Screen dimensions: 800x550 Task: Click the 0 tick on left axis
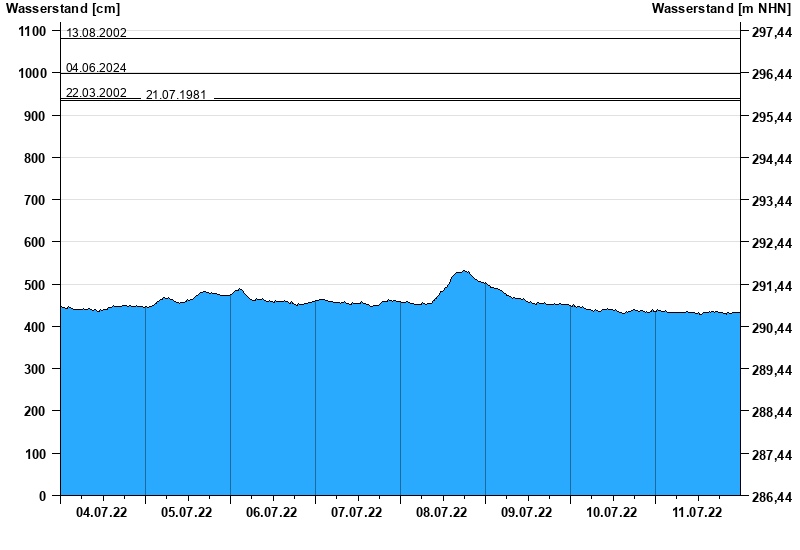click(x=42, y=496)
